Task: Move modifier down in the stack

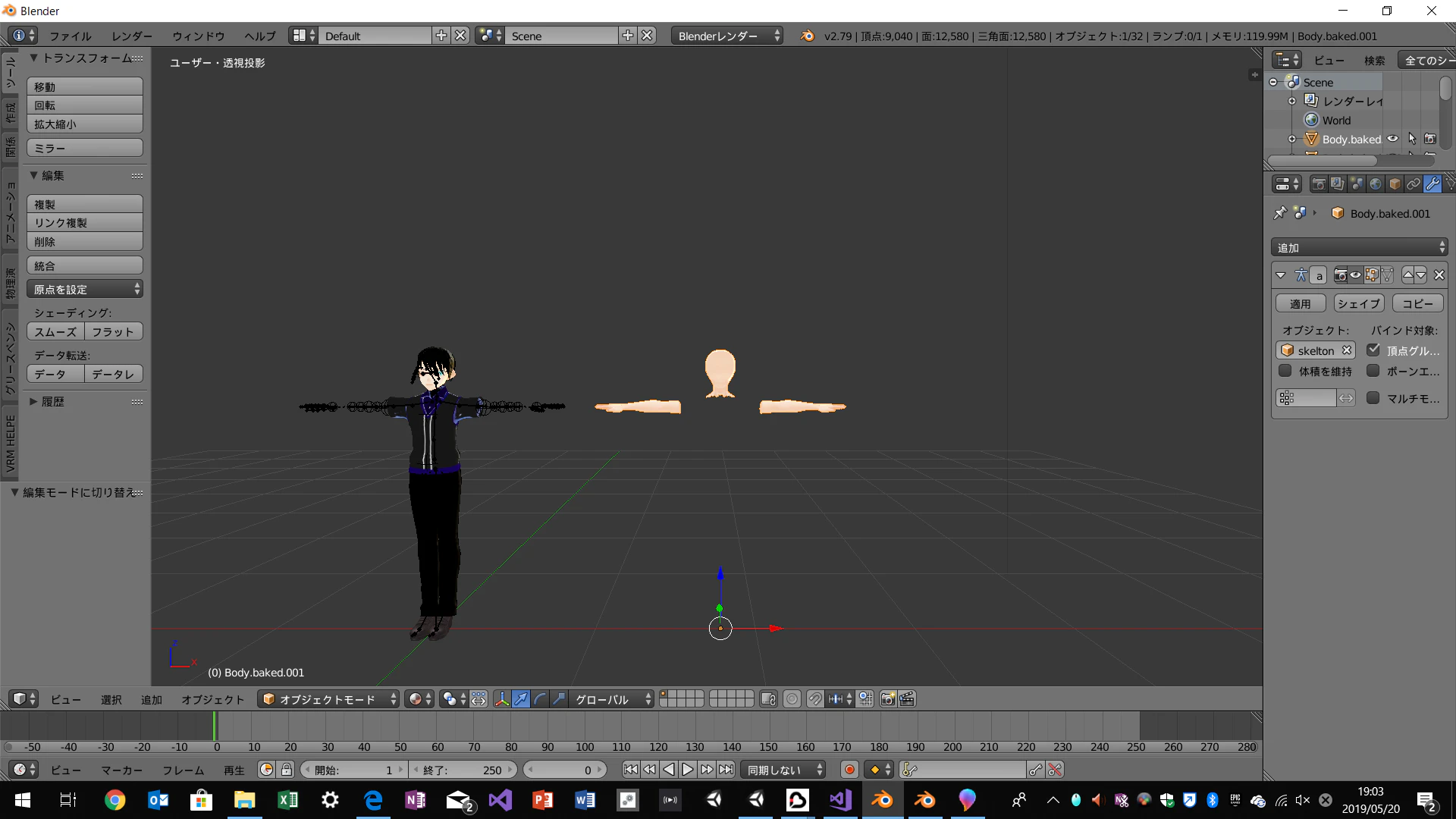Action: pos(1421,275)
